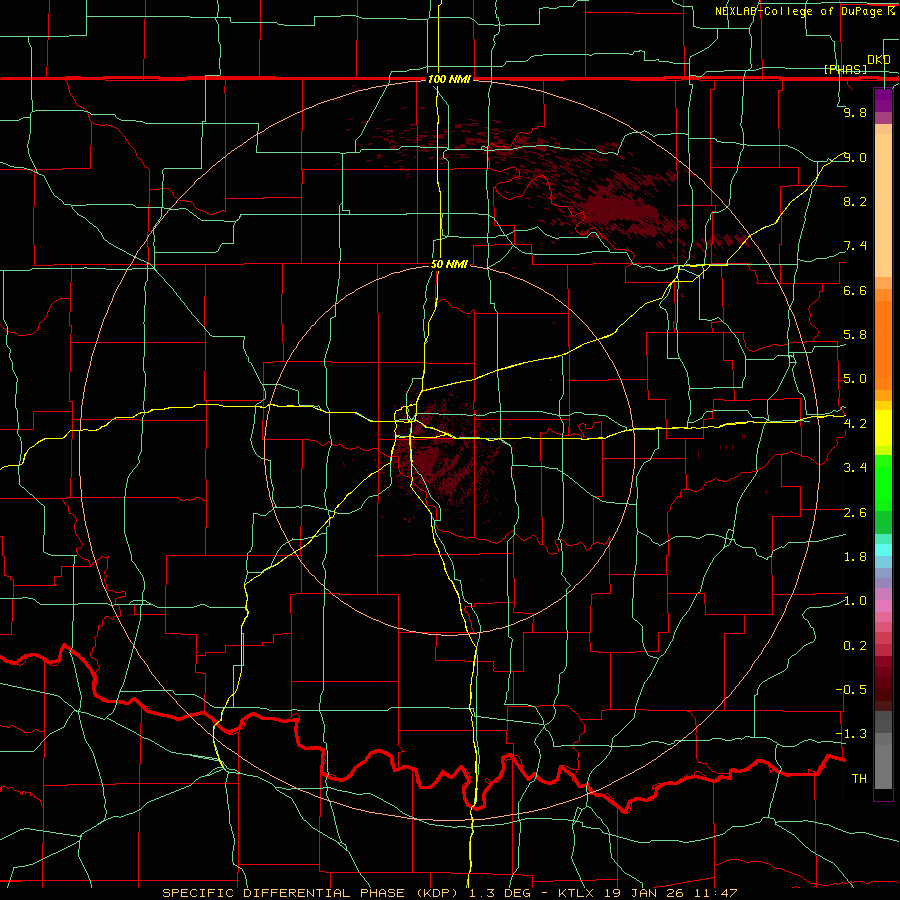The height and width of the screenshot is (900, 900).
Task: Click the 4.2 scale value
Action: pos(855,424)
